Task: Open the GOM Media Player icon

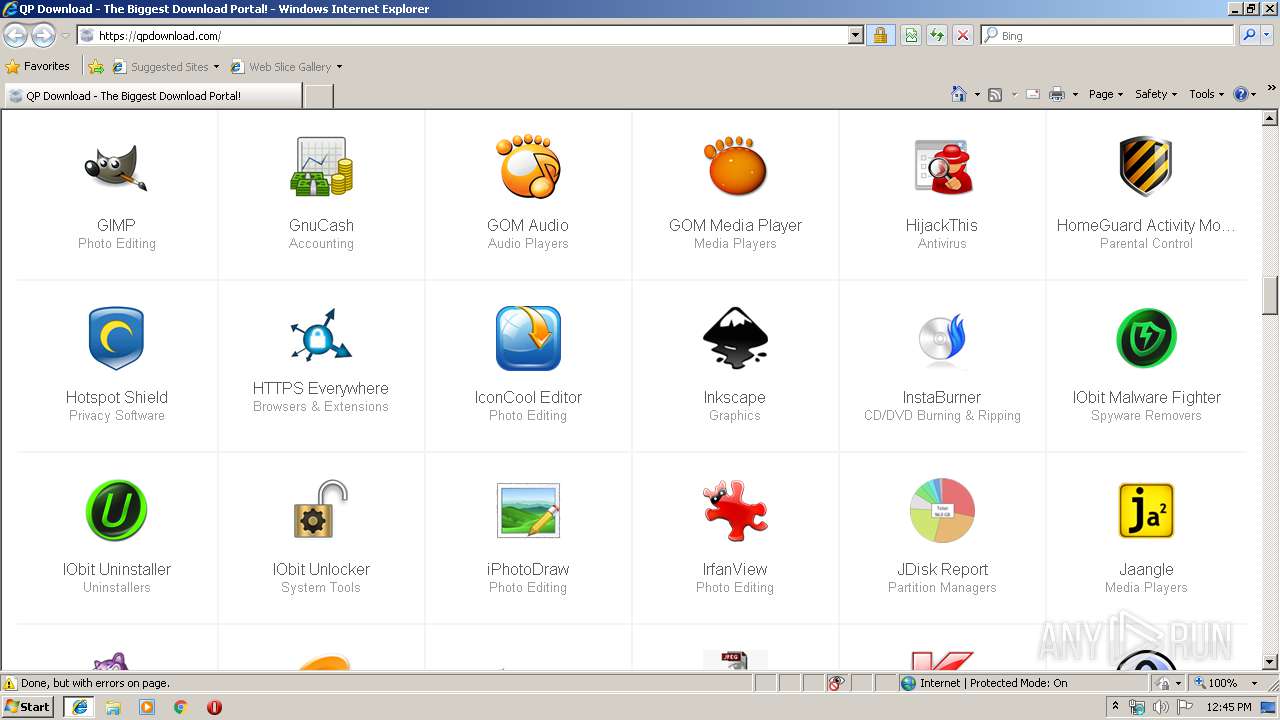Action: click(x=735, y=167)
